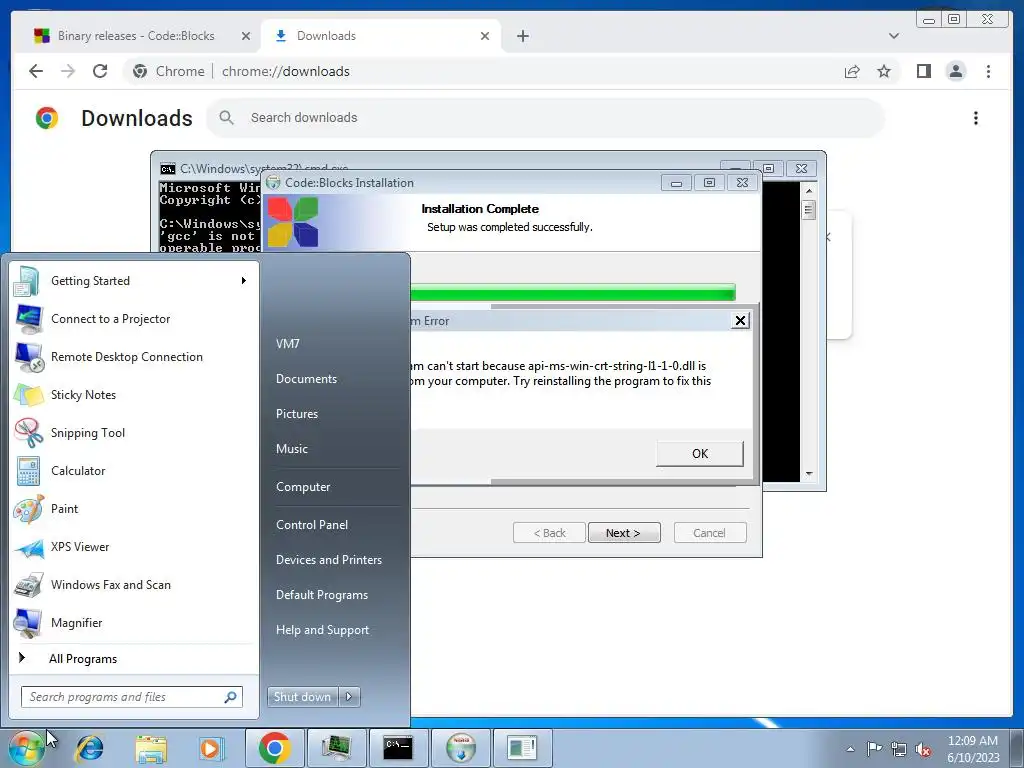The height and width of the screenshot is (768, 1024).
Task: Share this page icon in Chrome
Action: point(852,71)
